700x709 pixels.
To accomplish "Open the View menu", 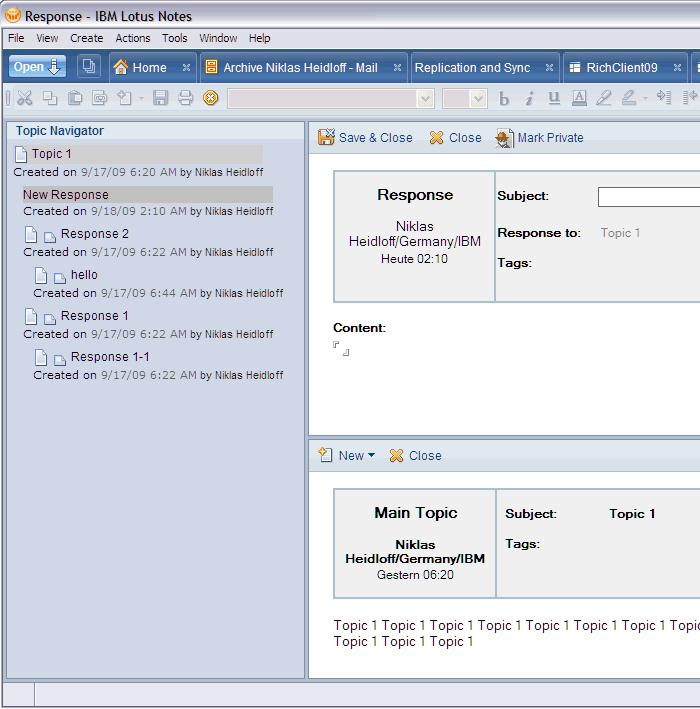I will tap(47, 38).
